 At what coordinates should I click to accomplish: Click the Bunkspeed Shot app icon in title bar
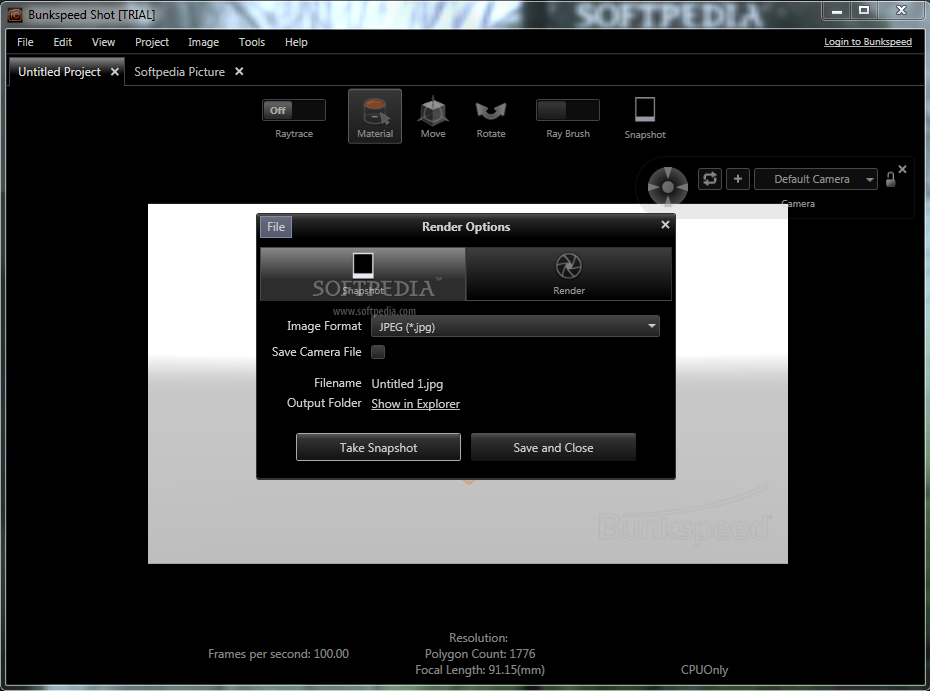click(x=15, y=15)
